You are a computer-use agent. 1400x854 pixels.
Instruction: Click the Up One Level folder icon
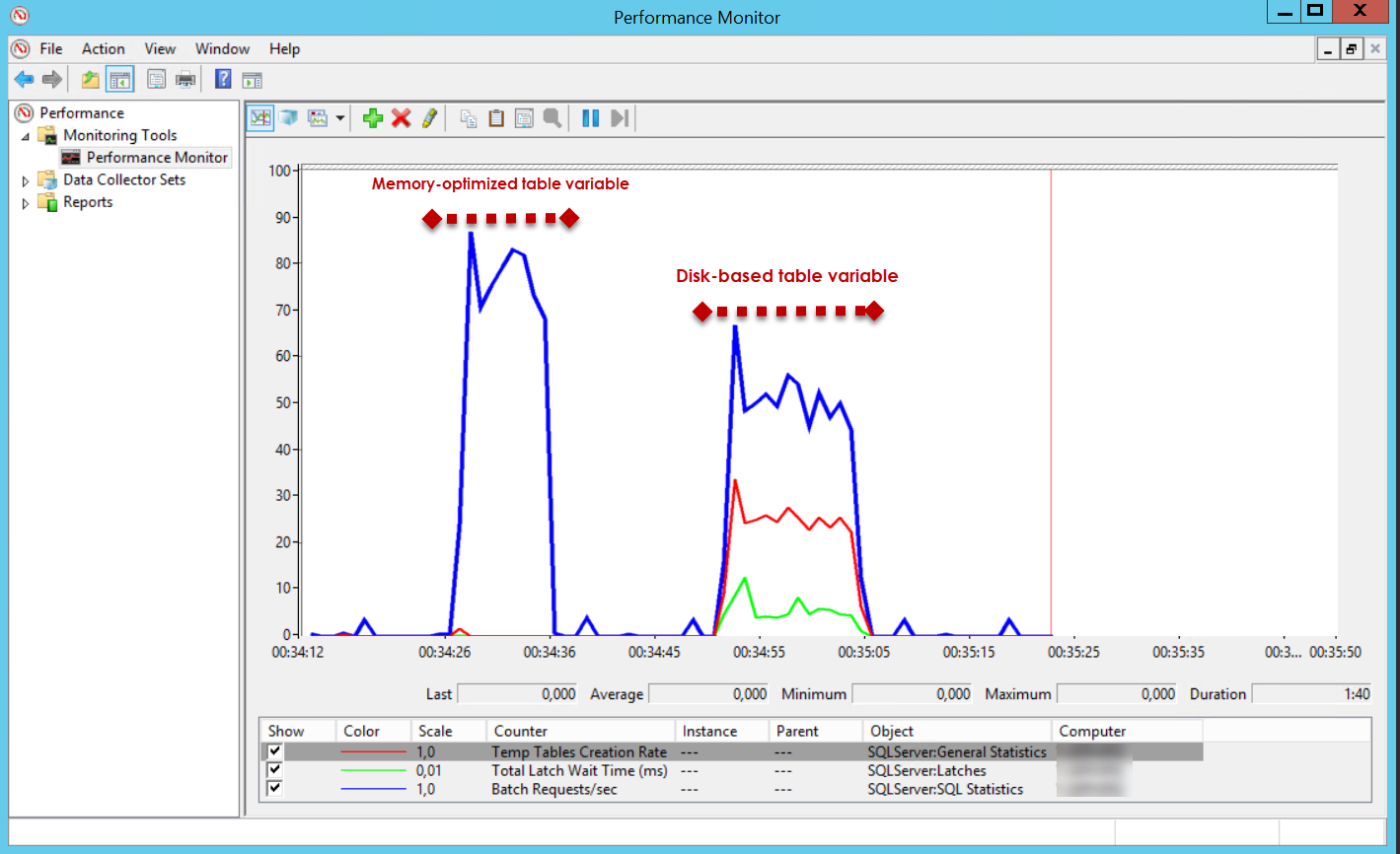coord(91,80)
